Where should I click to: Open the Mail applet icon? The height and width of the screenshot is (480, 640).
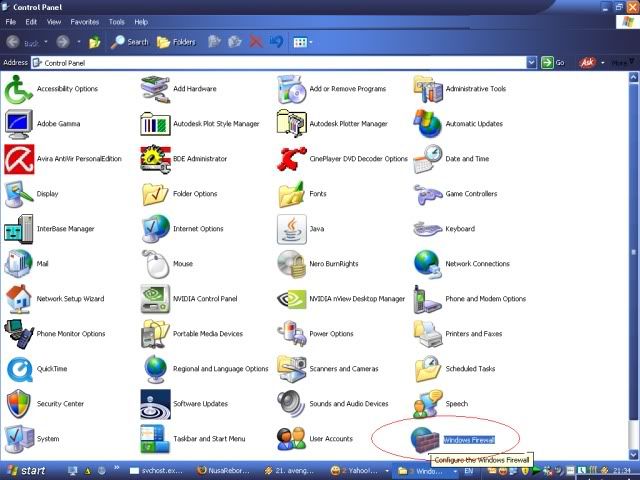coord(18,264)
